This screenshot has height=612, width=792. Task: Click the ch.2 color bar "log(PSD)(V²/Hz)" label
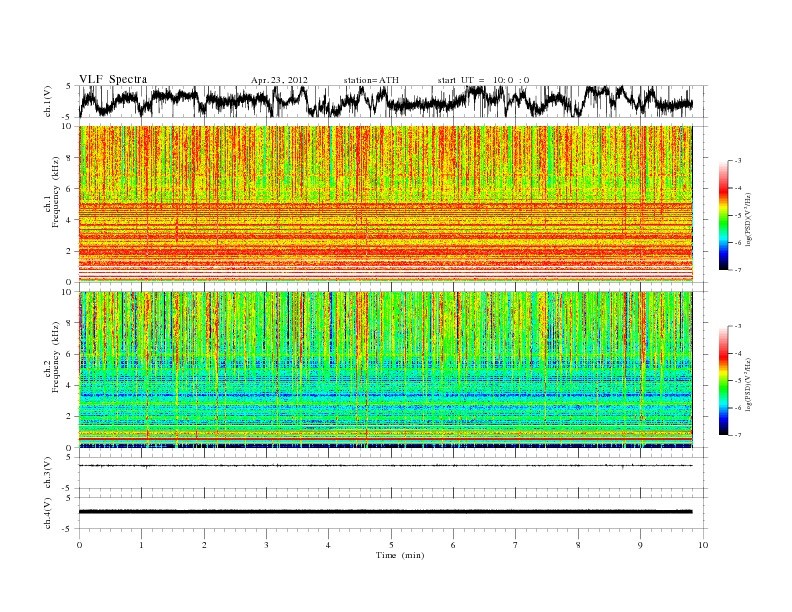(748, 384)
